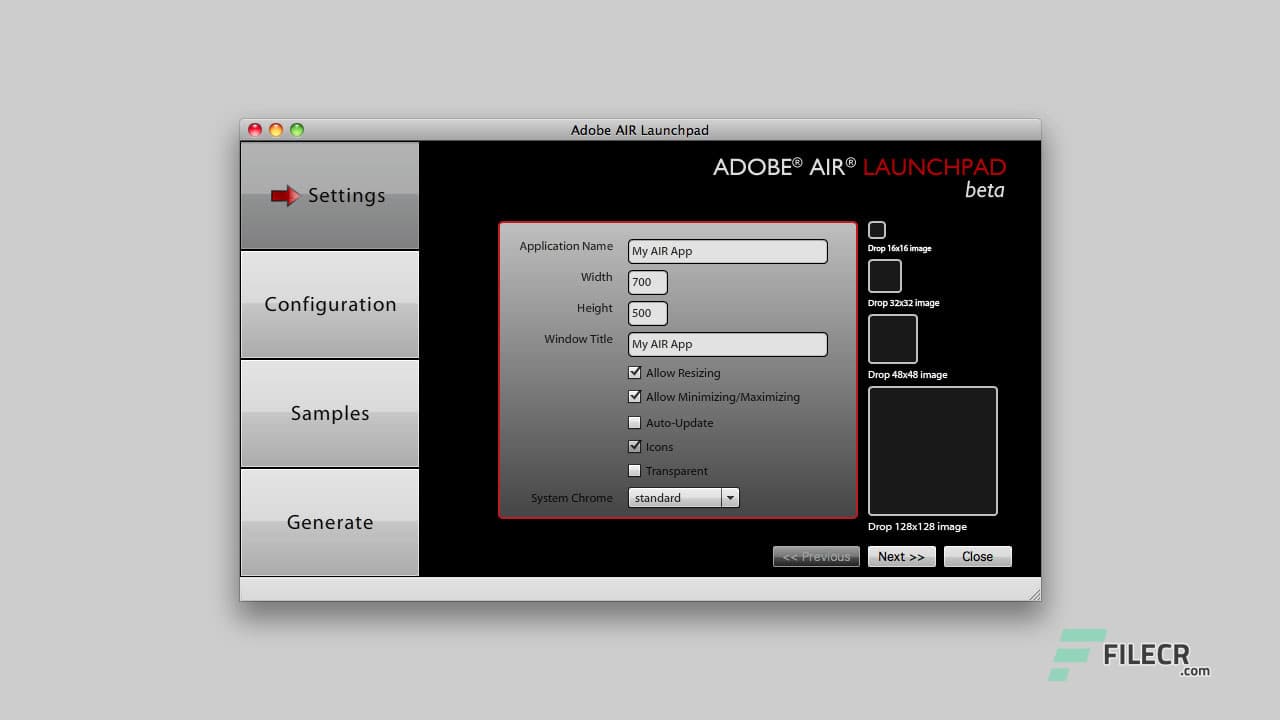Click the Previous button
Screen dimensions: 1280x720
[816, 556]
